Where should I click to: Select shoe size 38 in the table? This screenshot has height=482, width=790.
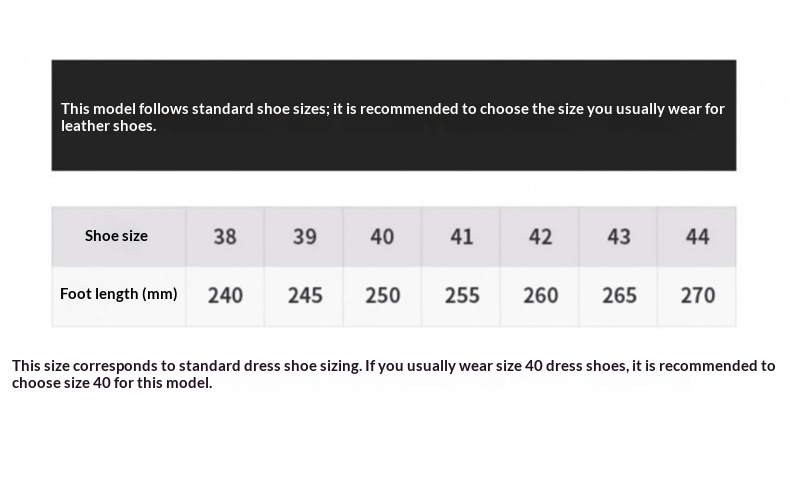(225, 236)
